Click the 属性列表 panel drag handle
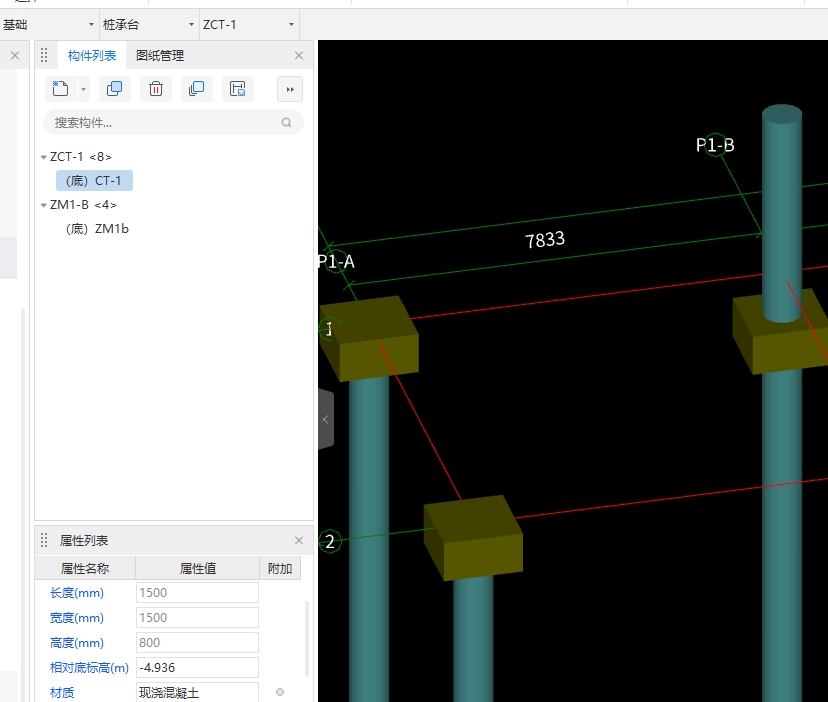Screen dimensions: 828x702 point(44,540)
